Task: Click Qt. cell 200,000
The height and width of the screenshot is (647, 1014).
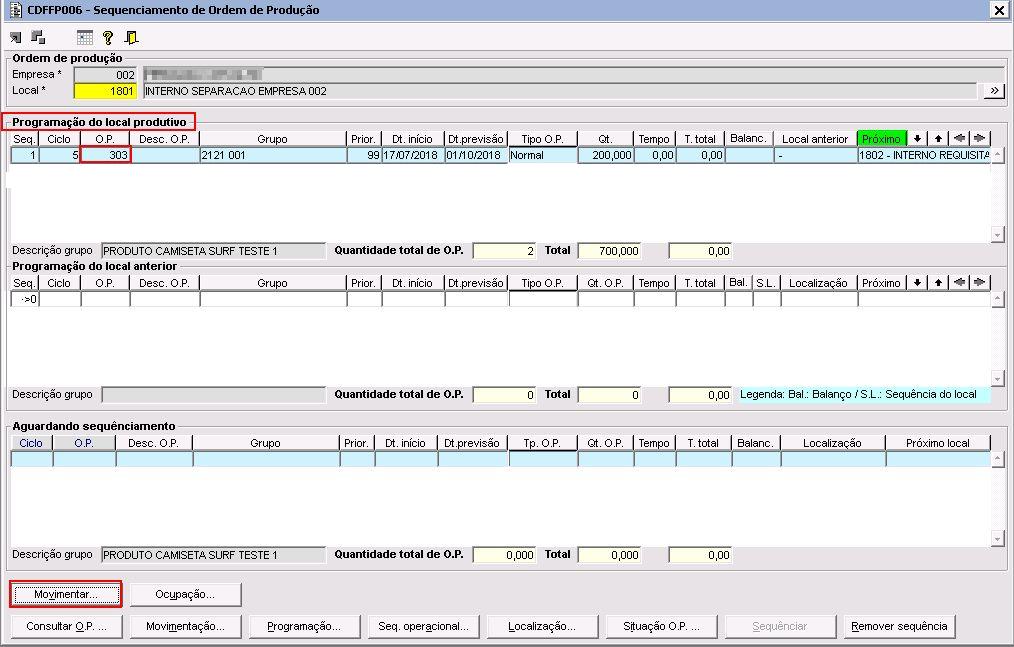Action: click(605, 155)
